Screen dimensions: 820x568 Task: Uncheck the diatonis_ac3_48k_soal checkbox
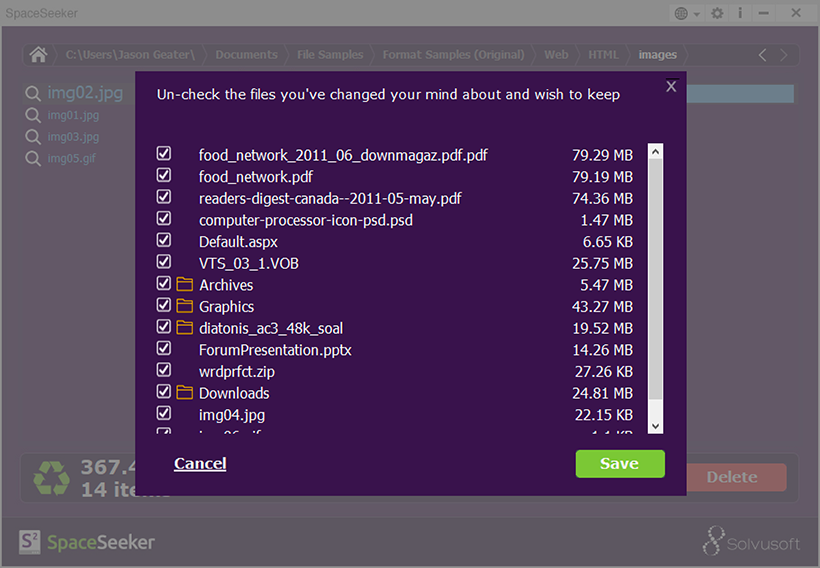(164, 326)
